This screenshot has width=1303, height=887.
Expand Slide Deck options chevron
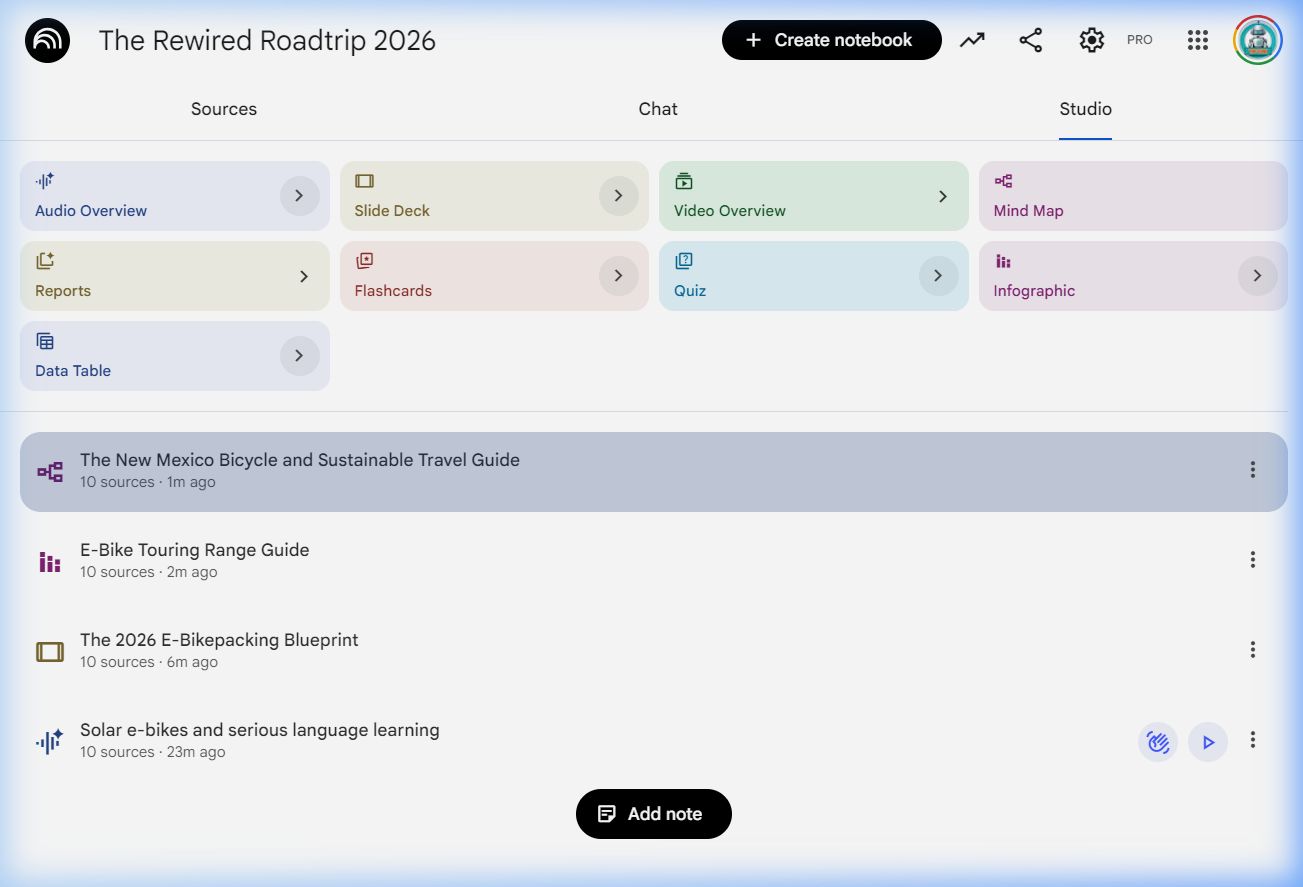[x=618, y=196]
